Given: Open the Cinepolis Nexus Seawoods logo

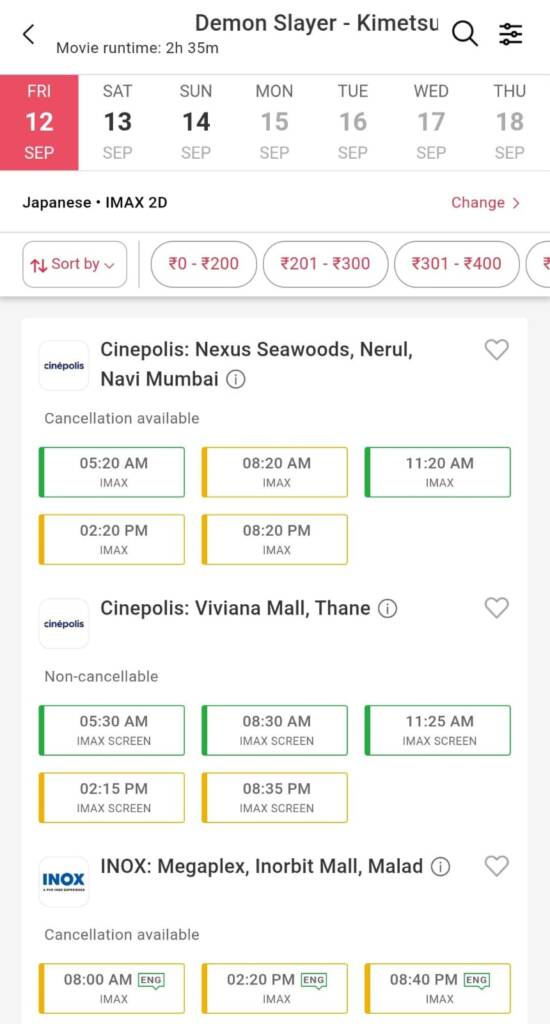Looking at the screenshot, I should 64,365.
